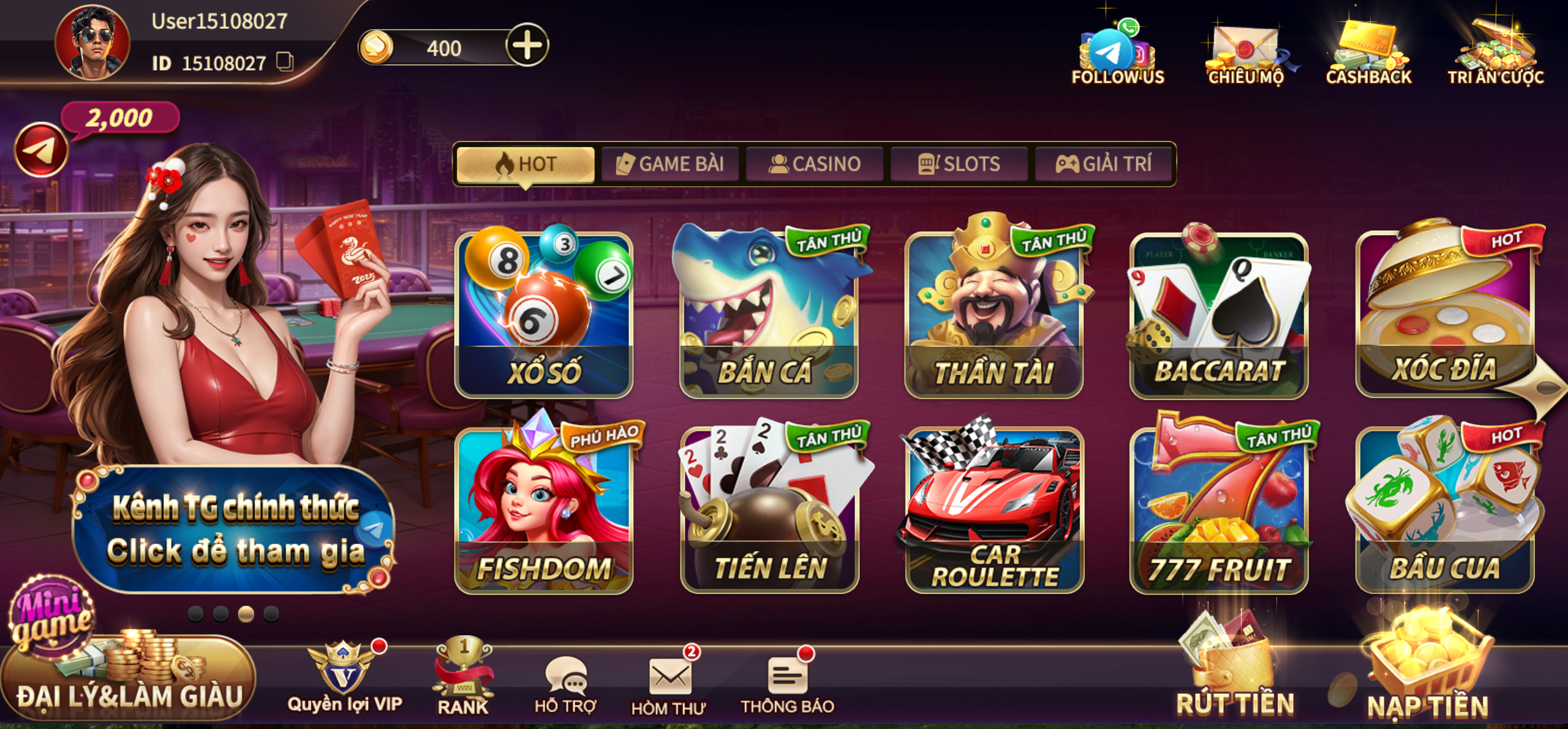Open the Follow Us Telegram icon
Viewport: 1568px width, 729px height.
(x=1118, y=53)
